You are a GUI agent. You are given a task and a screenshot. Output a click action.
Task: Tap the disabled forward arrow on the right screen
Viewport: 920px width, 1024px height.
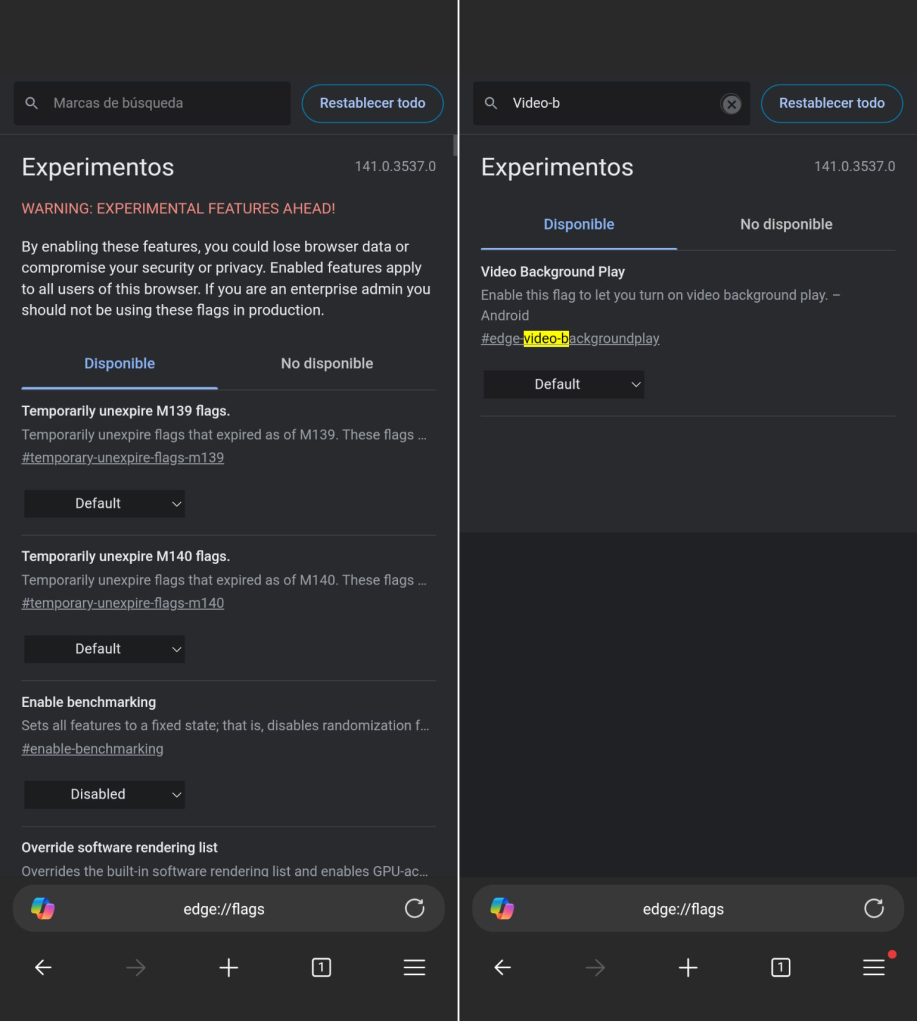[x=595, y=967]
